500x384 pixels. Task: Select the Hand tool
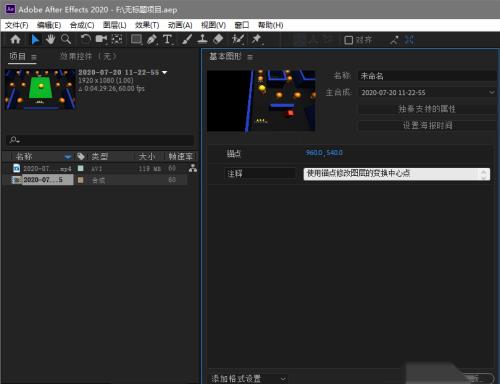[50, 40]
